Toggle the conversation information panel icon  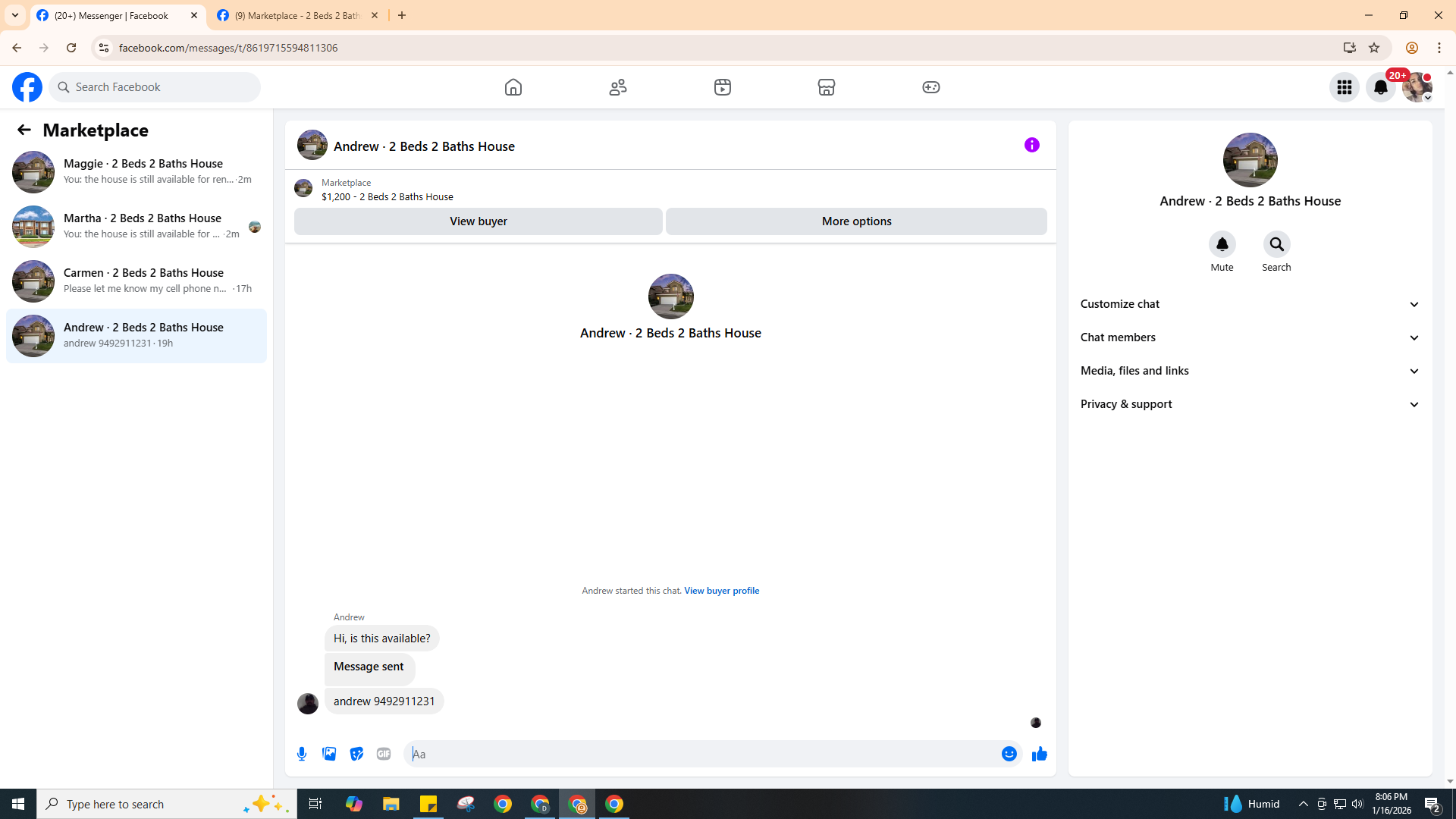coord(1031,145)
